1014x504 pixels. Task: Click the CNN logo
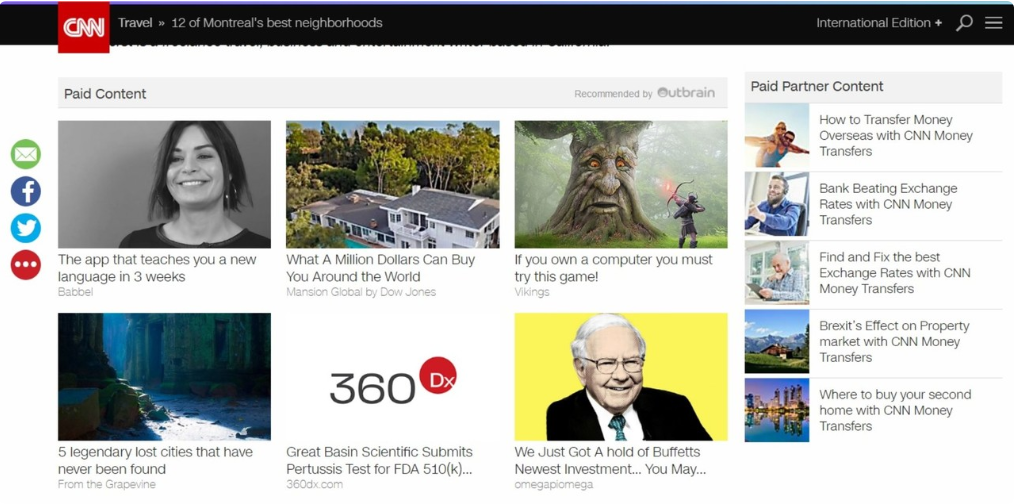[84, 27]
